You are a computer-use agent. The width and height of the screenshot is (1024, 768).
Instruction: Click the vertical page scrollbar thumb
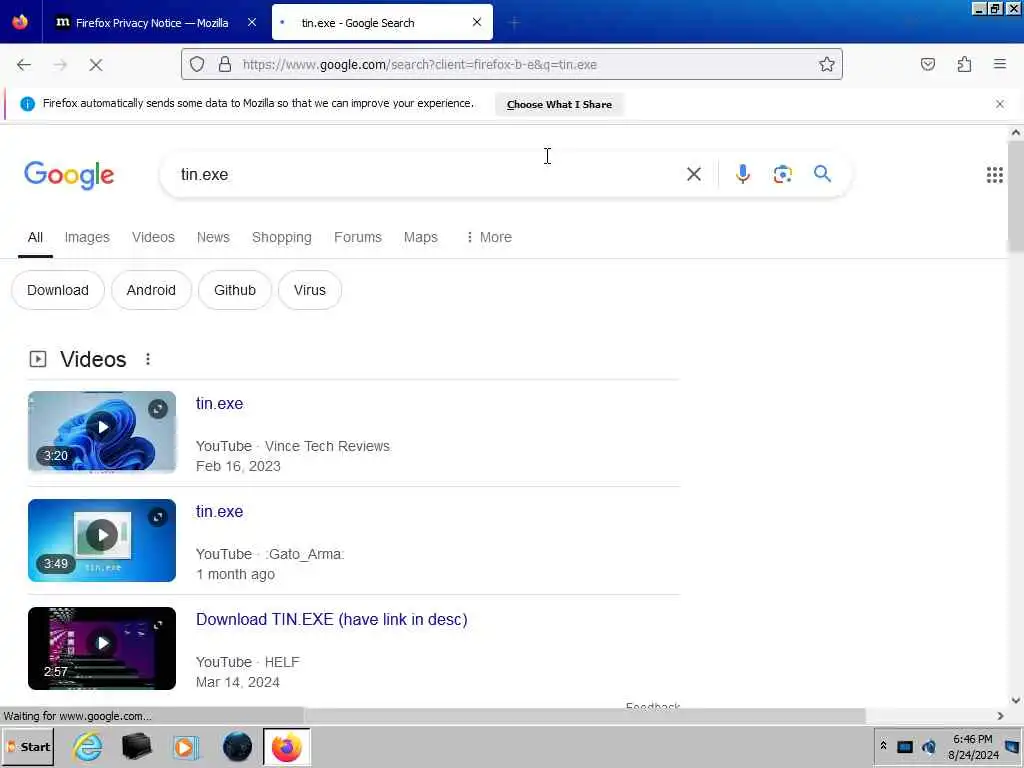[x=1016, y=196]
